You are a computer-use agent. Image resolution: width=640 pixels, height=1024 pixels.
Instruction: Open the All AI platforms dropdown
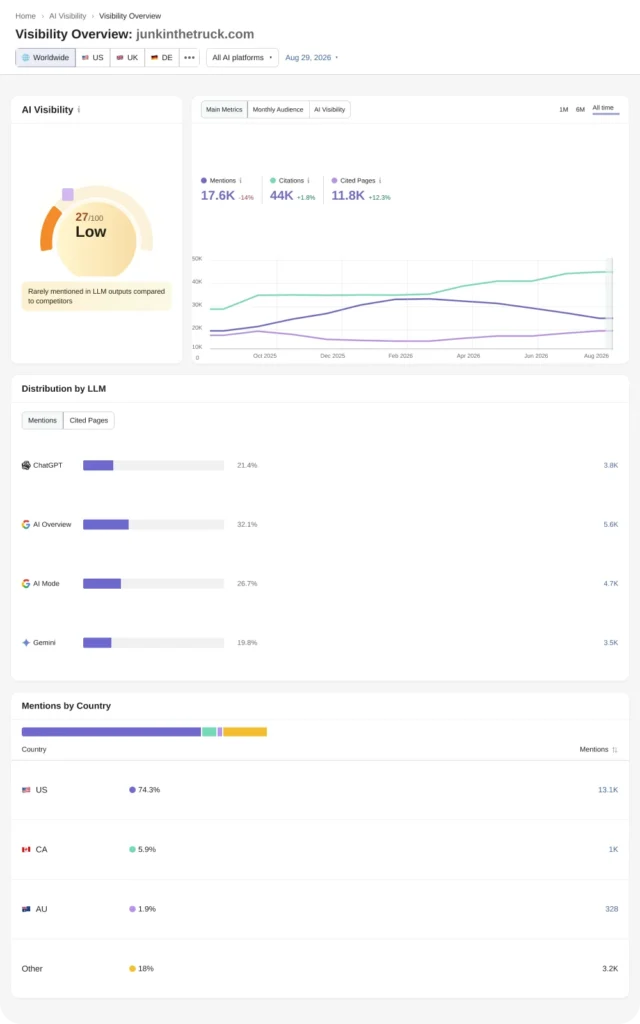[242, 57]
